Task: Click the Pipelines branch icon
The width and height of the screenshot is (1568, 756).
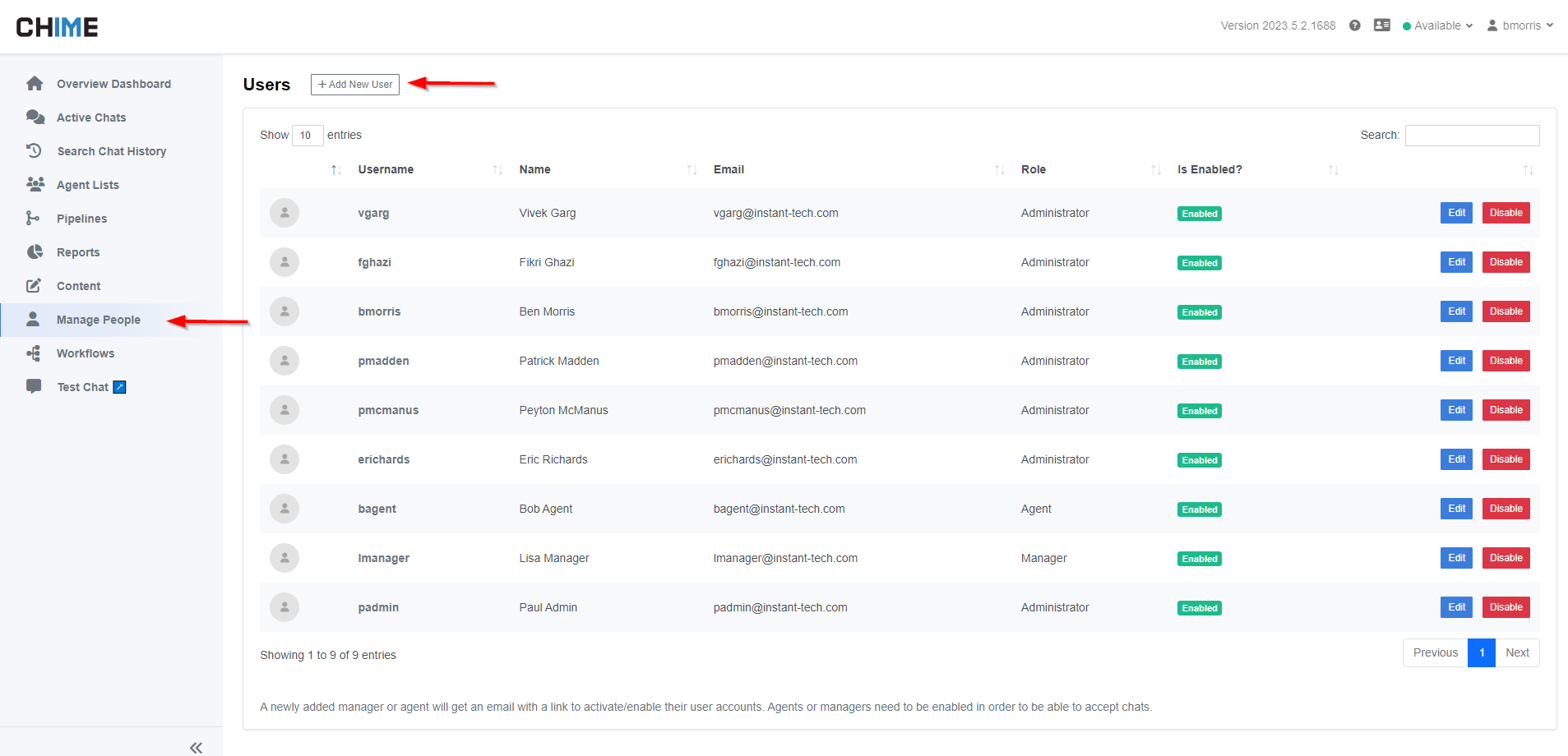Action: (x=33, y=219)
